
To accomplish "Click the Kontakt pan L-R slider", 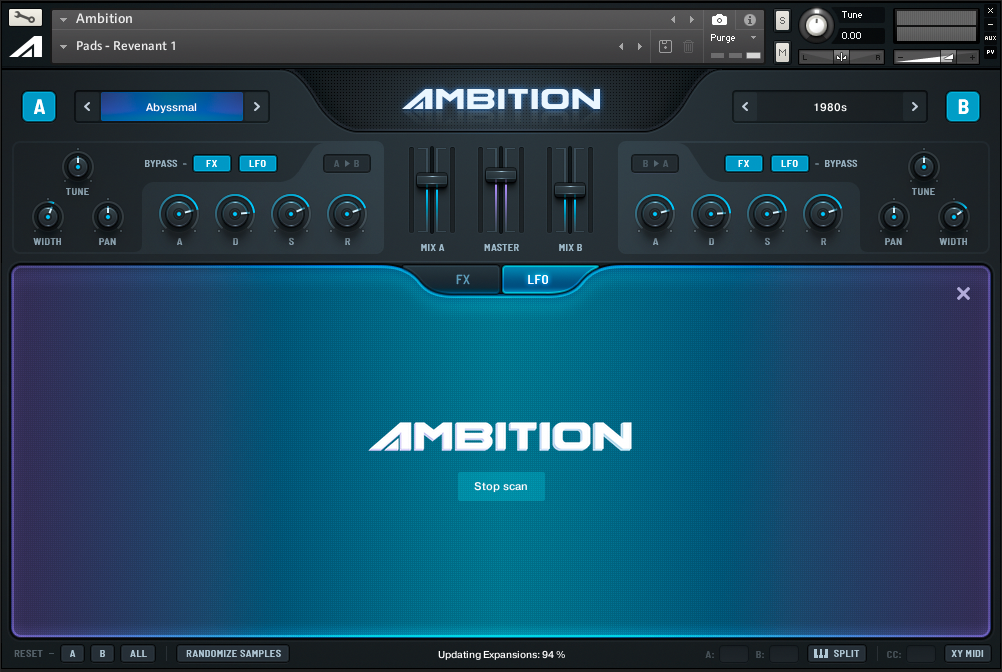I will coord(841,57).
